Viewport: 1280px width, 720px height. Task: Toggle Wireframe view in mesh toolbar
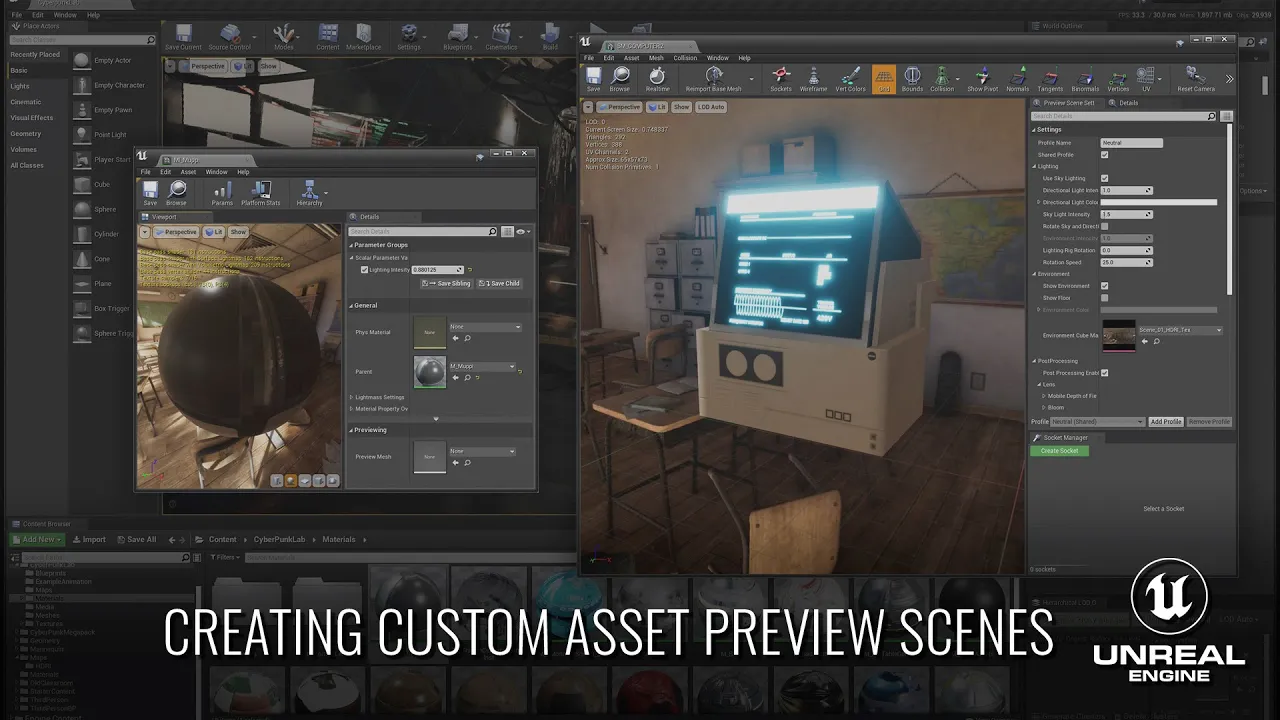click(813, 78)
